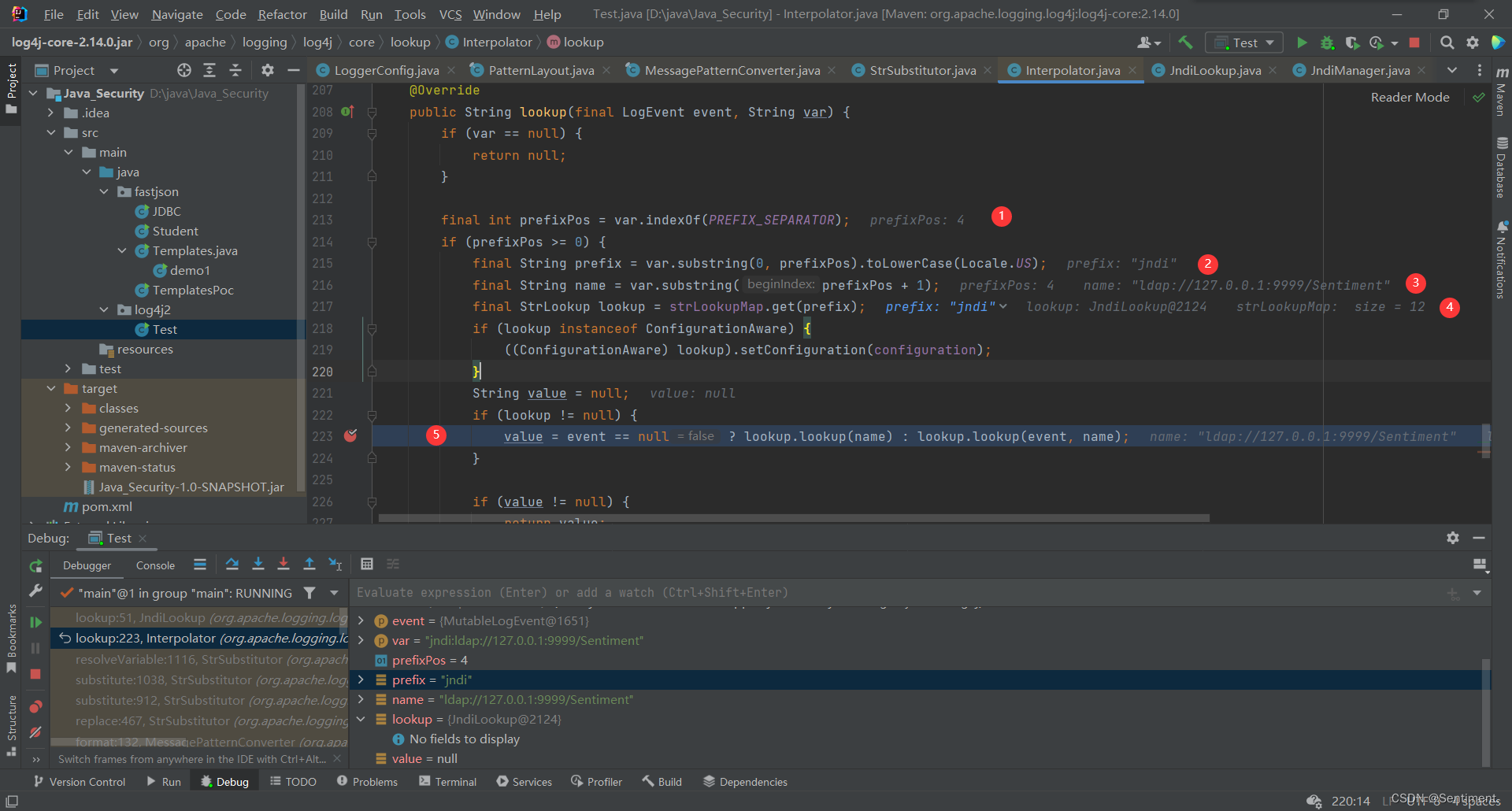This screenshot has width=1512, height=811.
Task: Open Maven tool window on right
Action: (1502, 93)
